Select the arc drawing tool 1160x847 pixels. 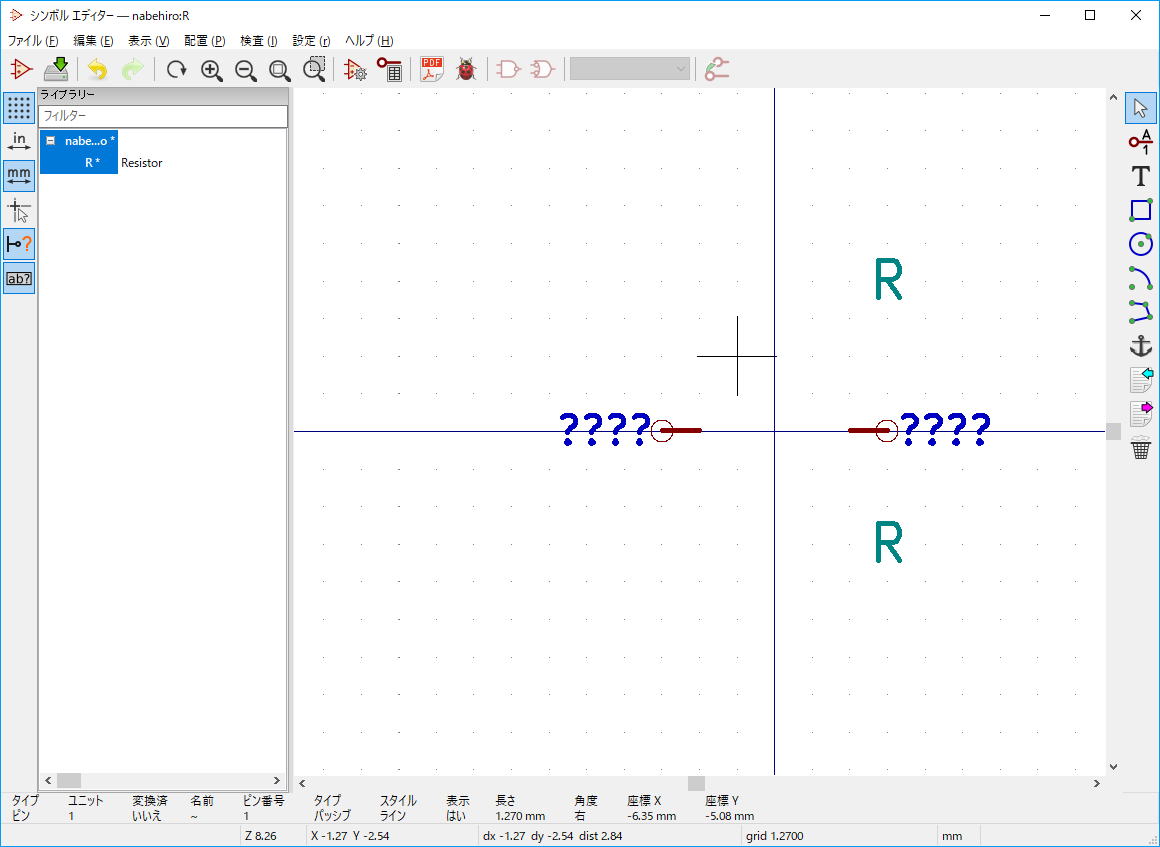click(x=1140, y=278)
